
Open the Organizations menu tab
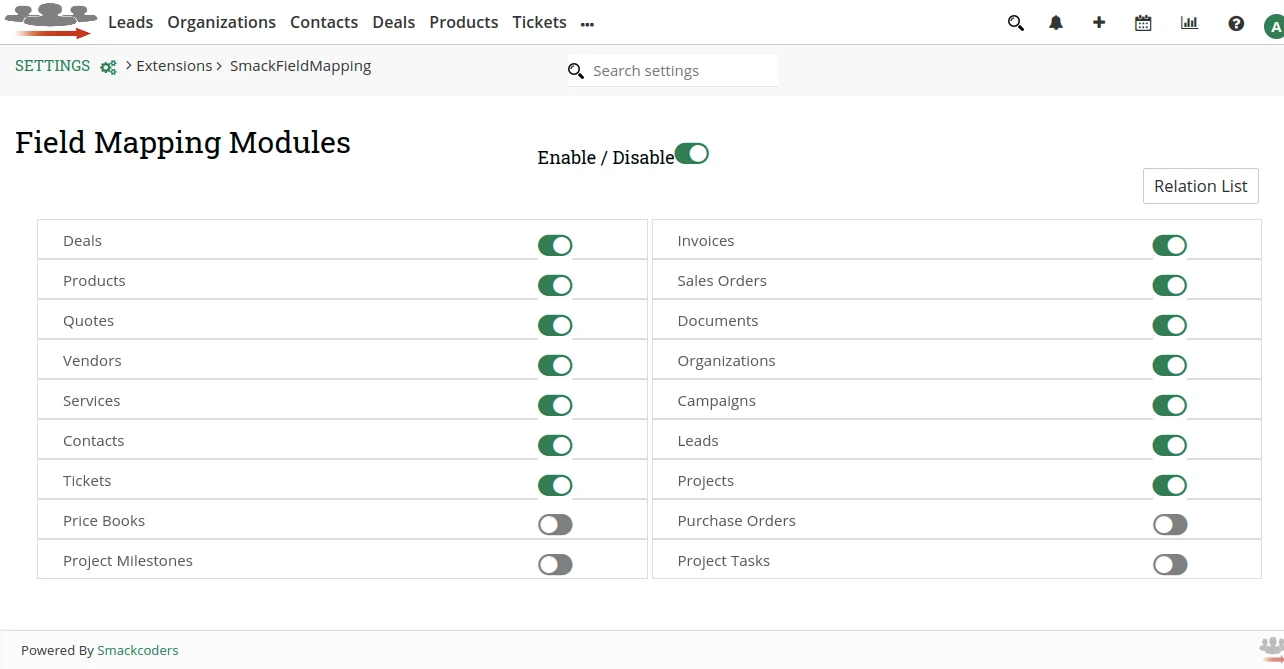[x=221, y=22]
